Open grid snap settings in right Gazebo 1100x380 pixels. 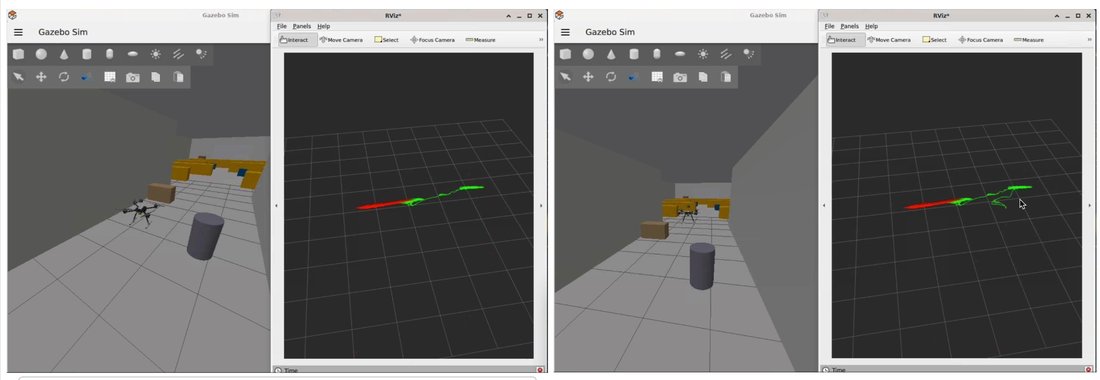click(x=657, y=77)
